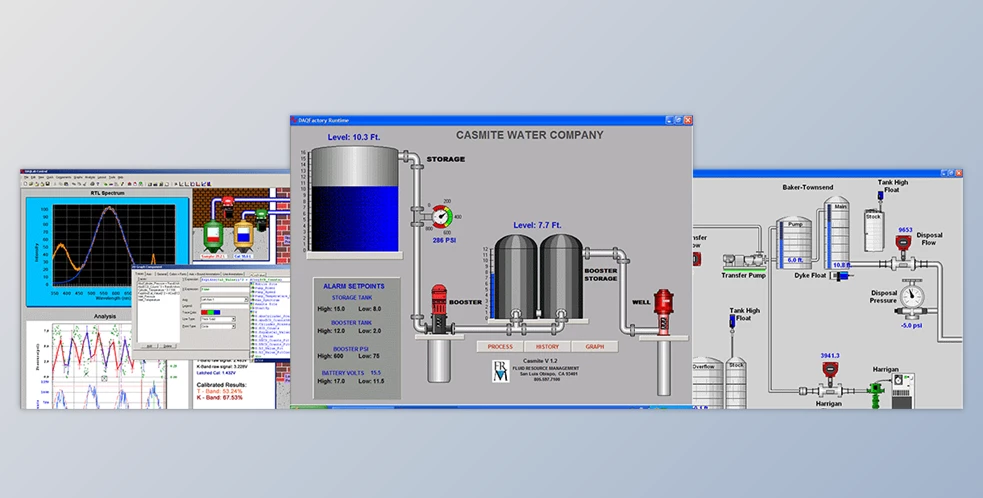The height and width of the screenshot is (498, 983).
Task: Open the Axis dropdown in graph dialog
Action: 222,300
